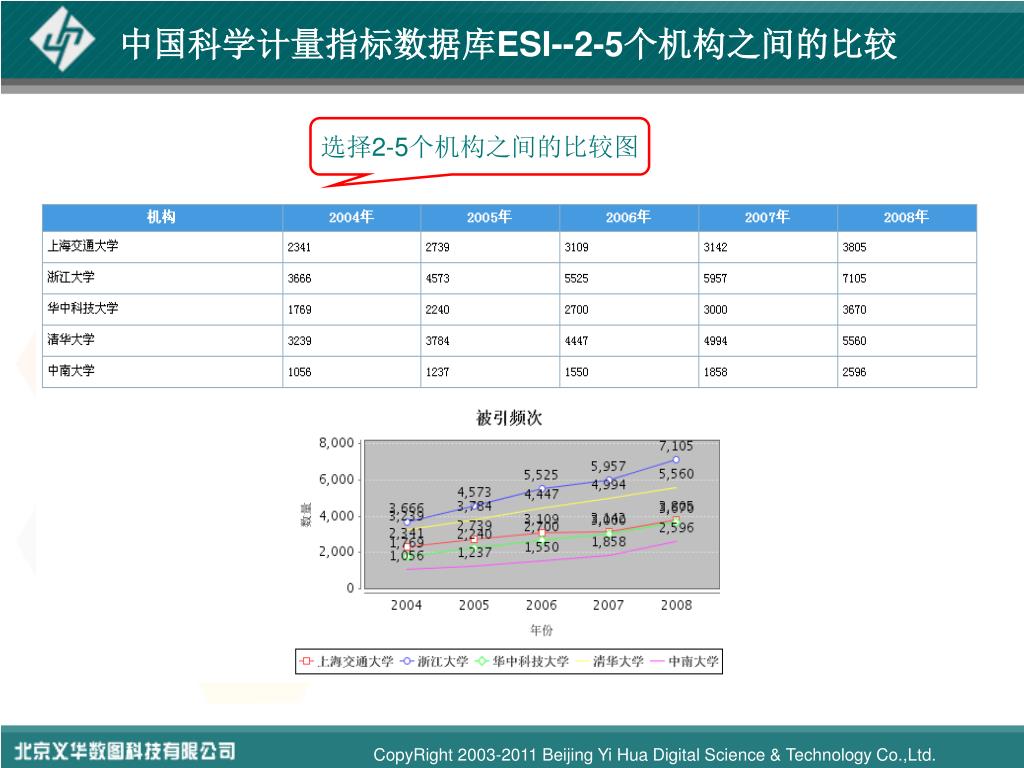The image size is (1024, 768).
Task: Click table cell value 2700
Action: [x=577, y=310]
